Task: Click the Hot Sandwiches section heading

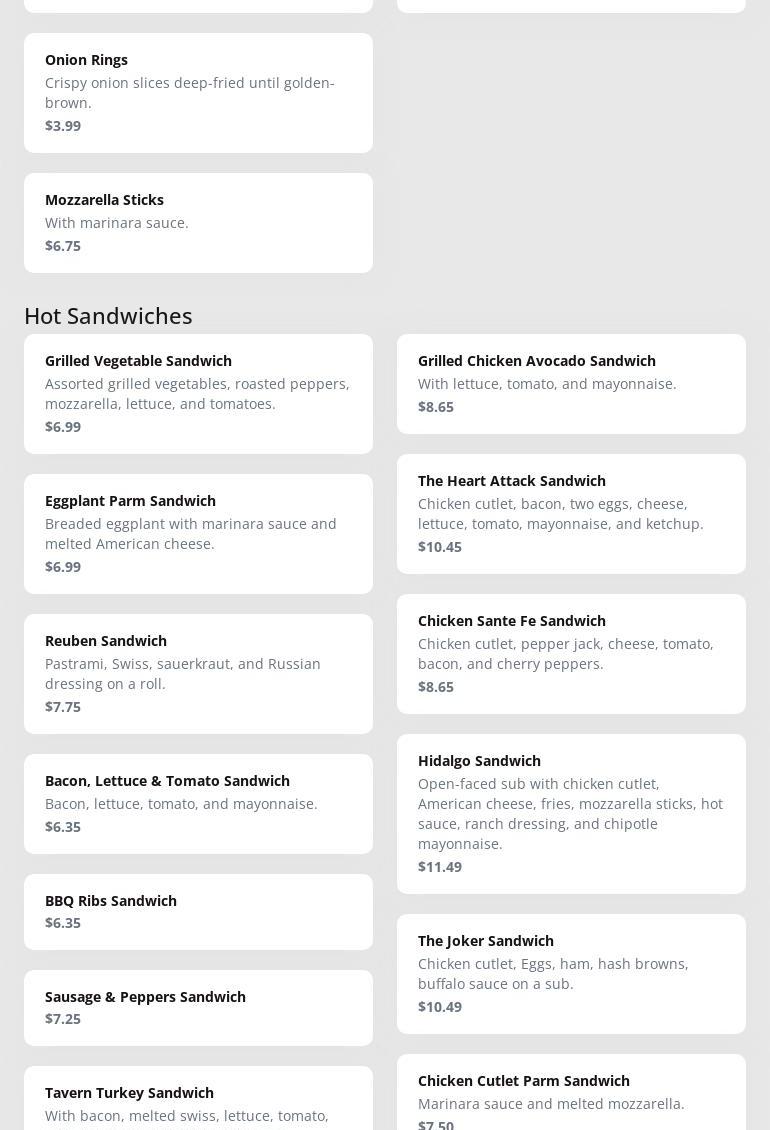Action: tap(108, 315)
